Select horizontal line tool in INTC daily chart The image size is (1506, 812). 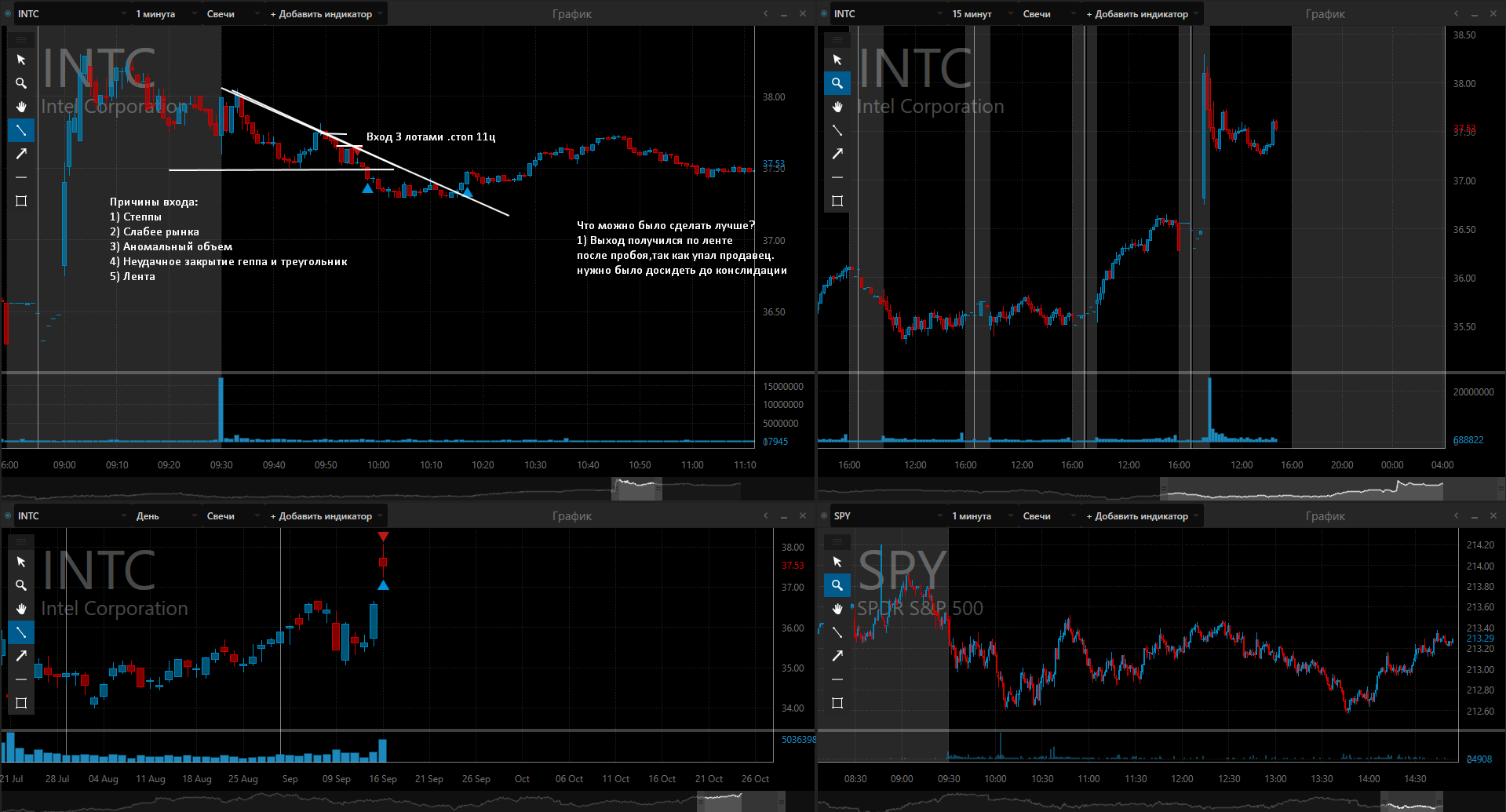click(21, 679)
